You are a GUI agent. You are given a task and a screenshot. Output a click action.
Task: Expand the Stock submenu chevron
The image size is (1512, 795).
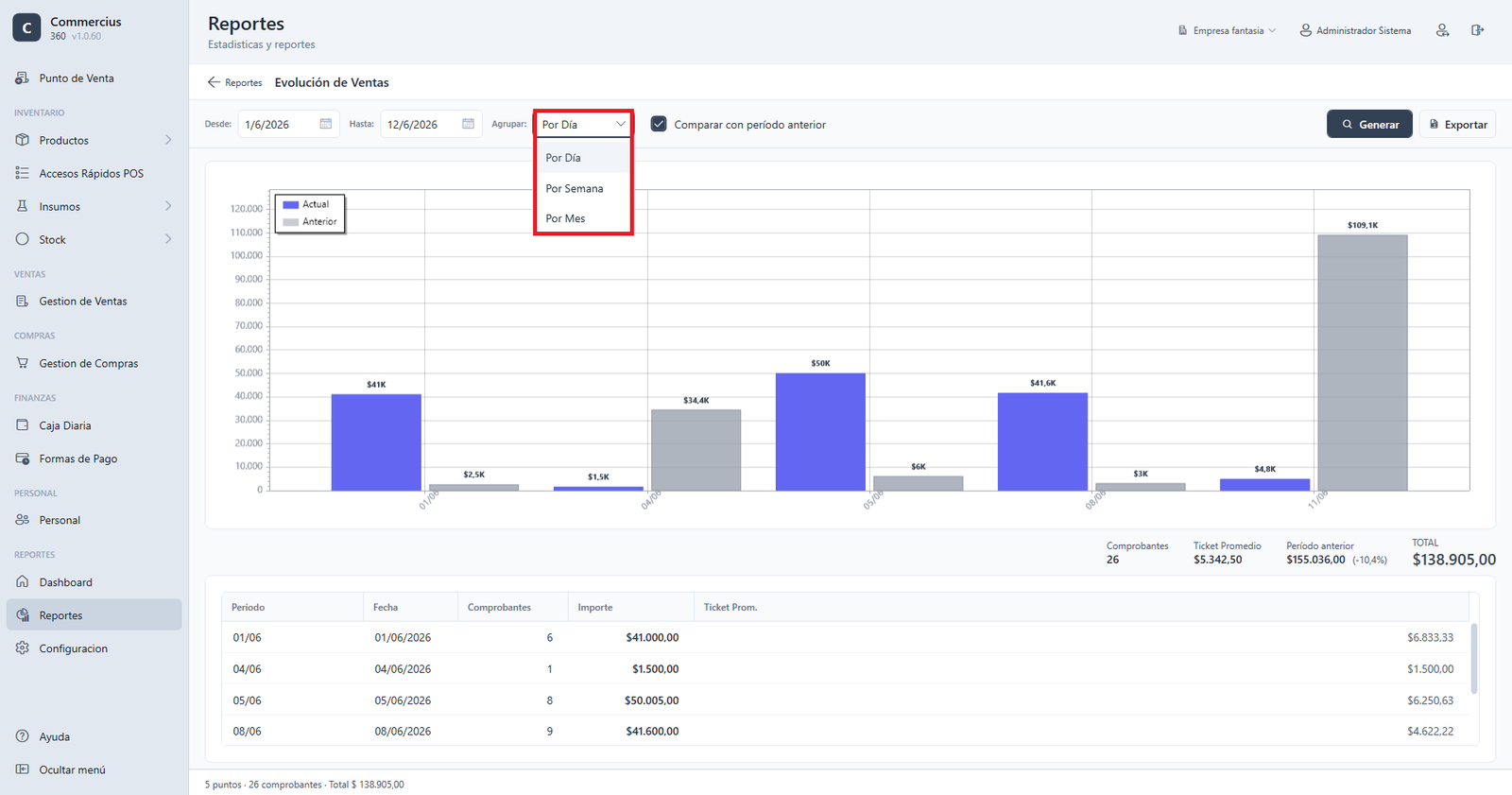[x=168, y=239]
